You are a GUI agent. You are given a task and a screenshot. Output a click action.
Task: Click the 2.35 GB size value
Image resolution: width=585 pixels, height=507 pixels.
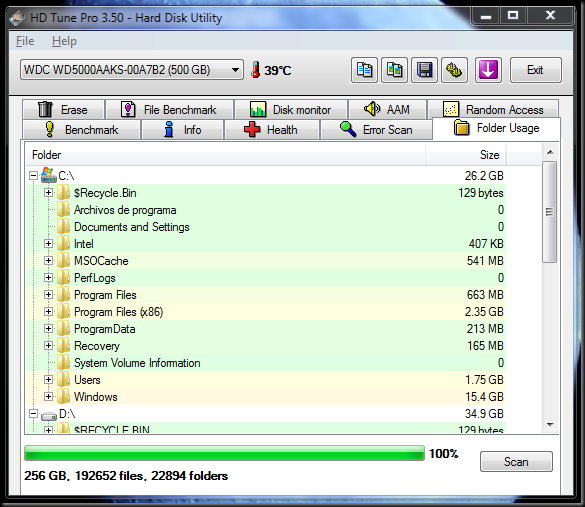coord(484,312)
